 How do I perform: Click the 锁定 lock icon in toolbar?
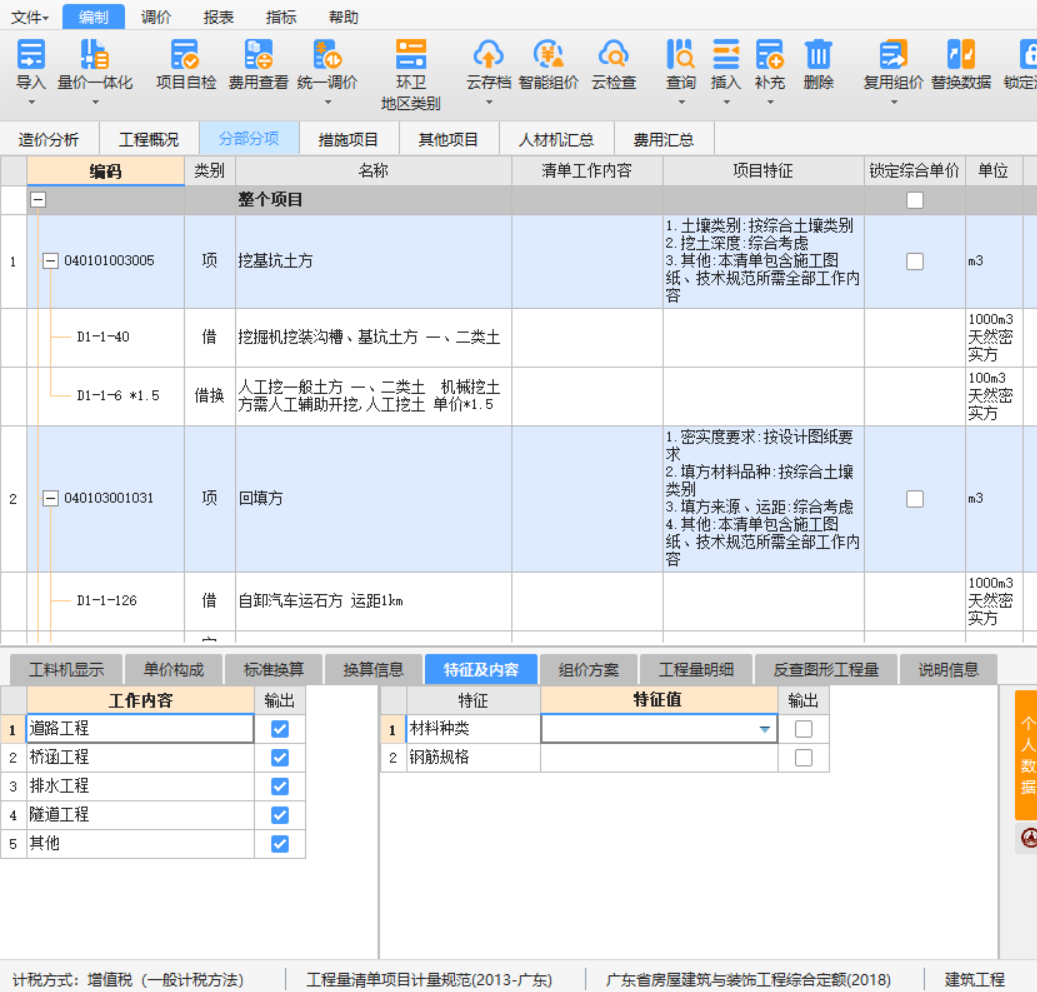(1028, 55)
